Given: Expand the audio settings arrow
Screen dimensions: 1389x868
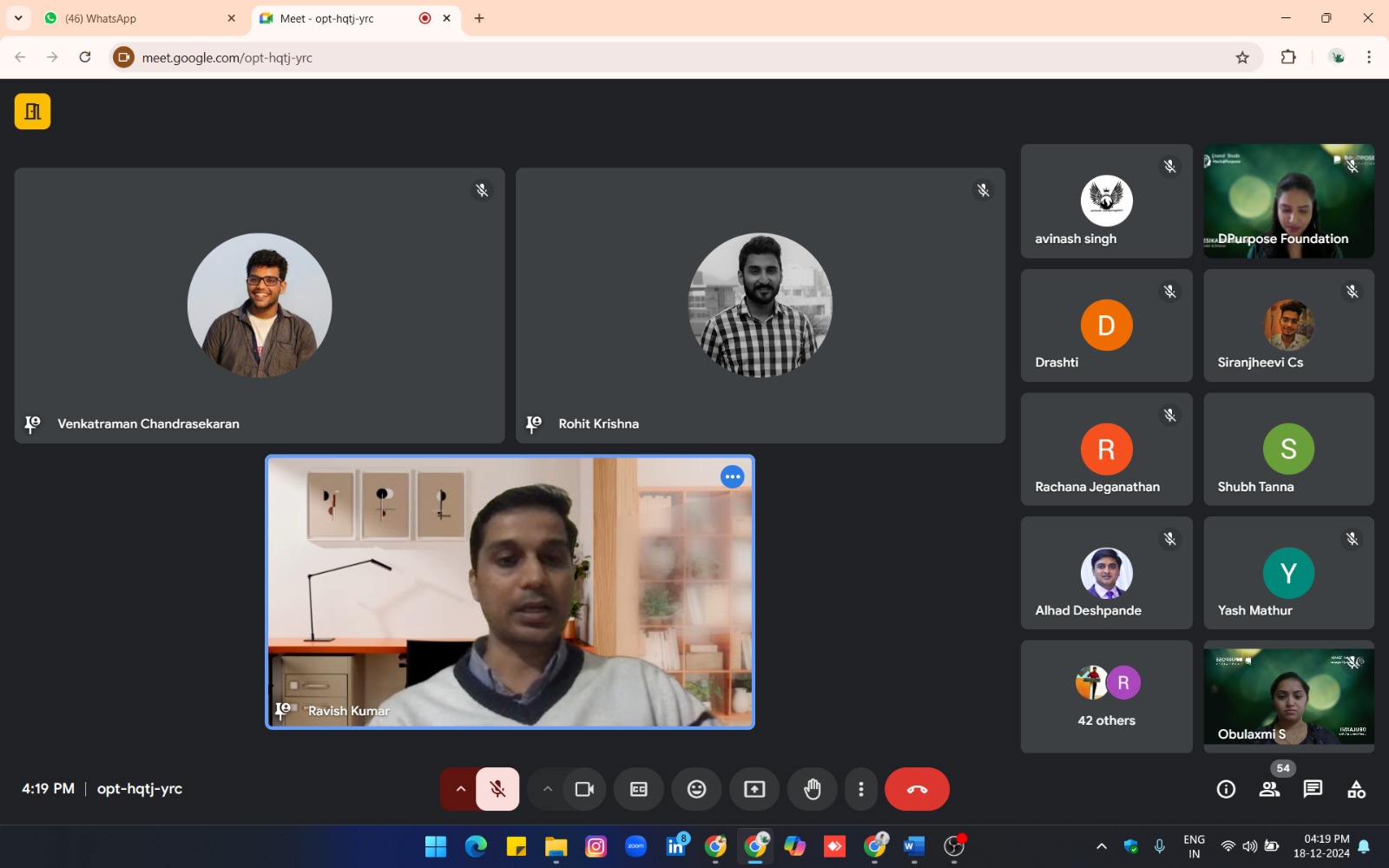Looking at the screenshot, I should (x=460, y=789).
